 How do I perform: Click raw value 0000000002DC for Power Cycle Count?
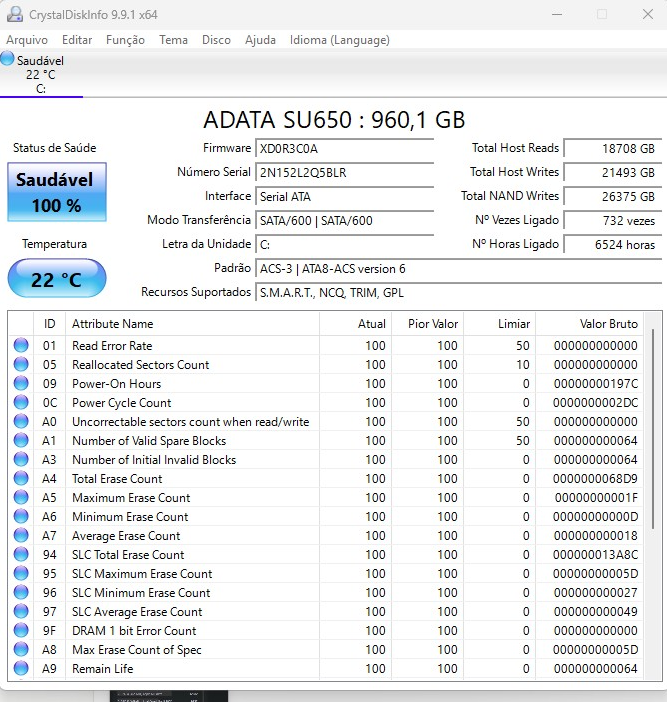595,402
